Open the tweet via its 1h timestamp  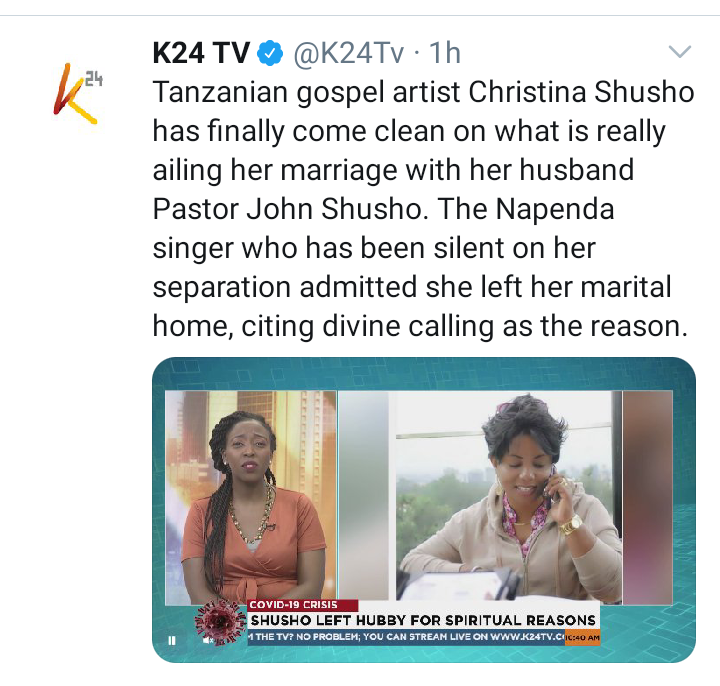[444, 53]
